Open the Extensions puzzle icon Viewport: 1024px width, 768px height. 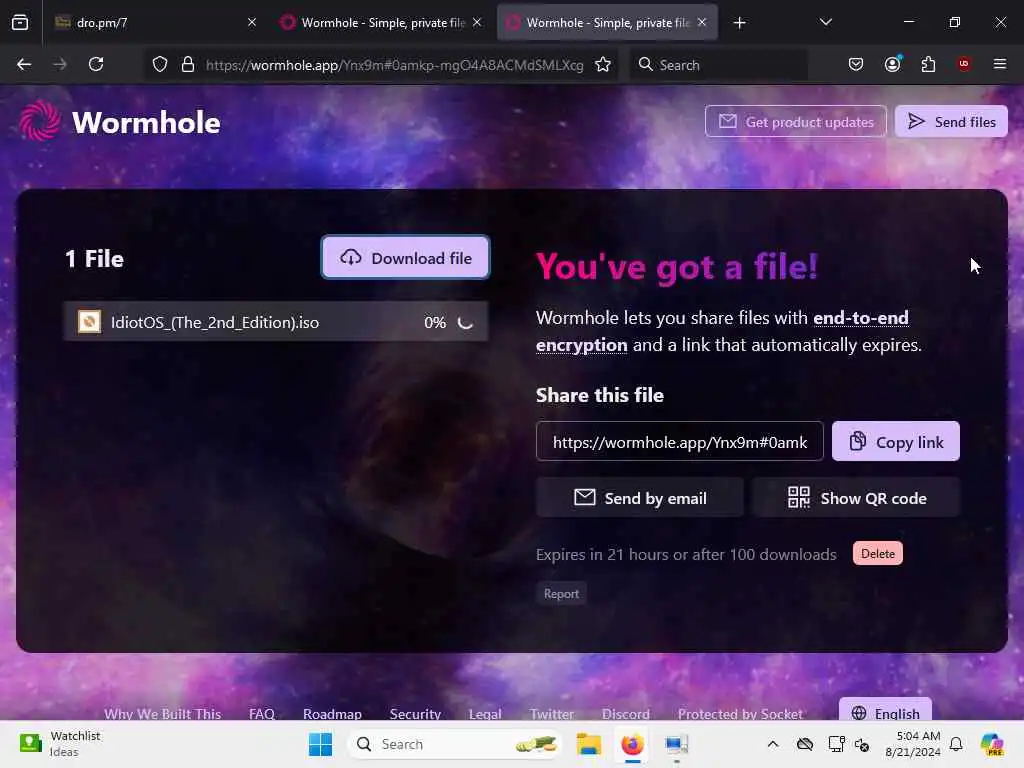928,64
